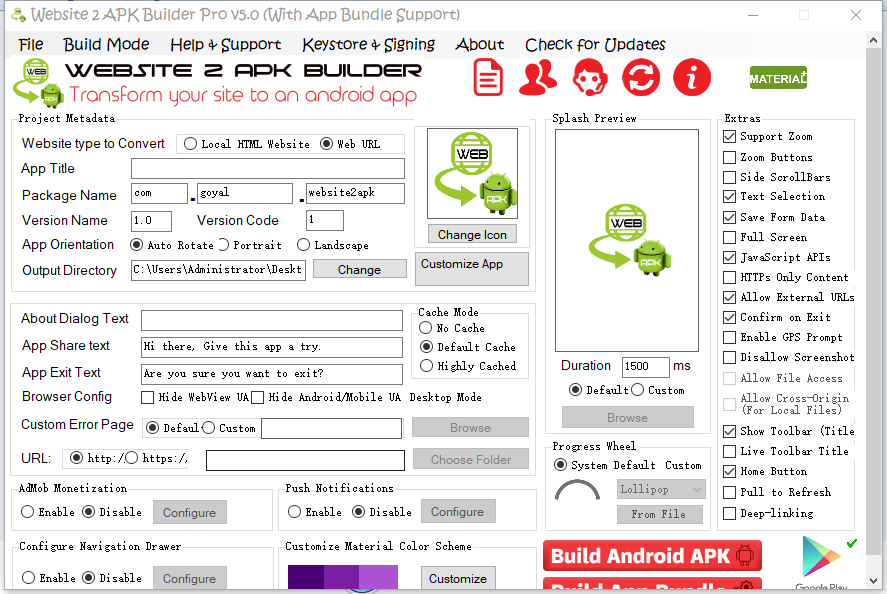Enable AdMob Monetization radio button
887x594 pixels.
[x=28, y=512]
